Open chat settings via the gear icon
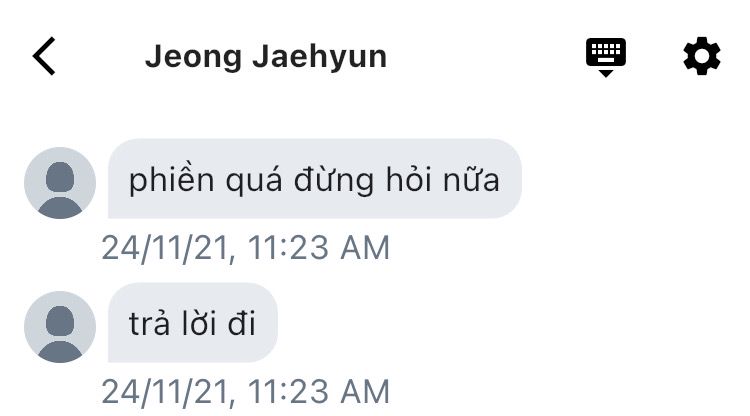The height and width of the screenshot is (416, 750). tap(701, 56)
